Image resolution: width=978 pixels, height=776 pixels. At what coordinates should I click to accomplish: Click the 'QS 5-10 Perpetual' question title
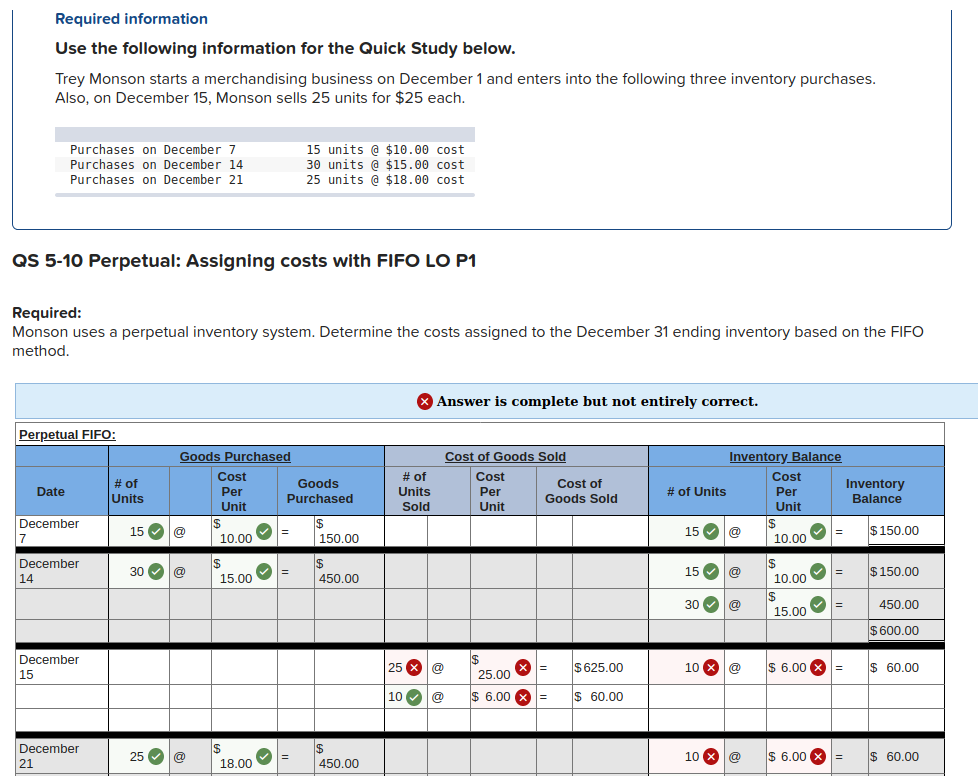(244, 261)
